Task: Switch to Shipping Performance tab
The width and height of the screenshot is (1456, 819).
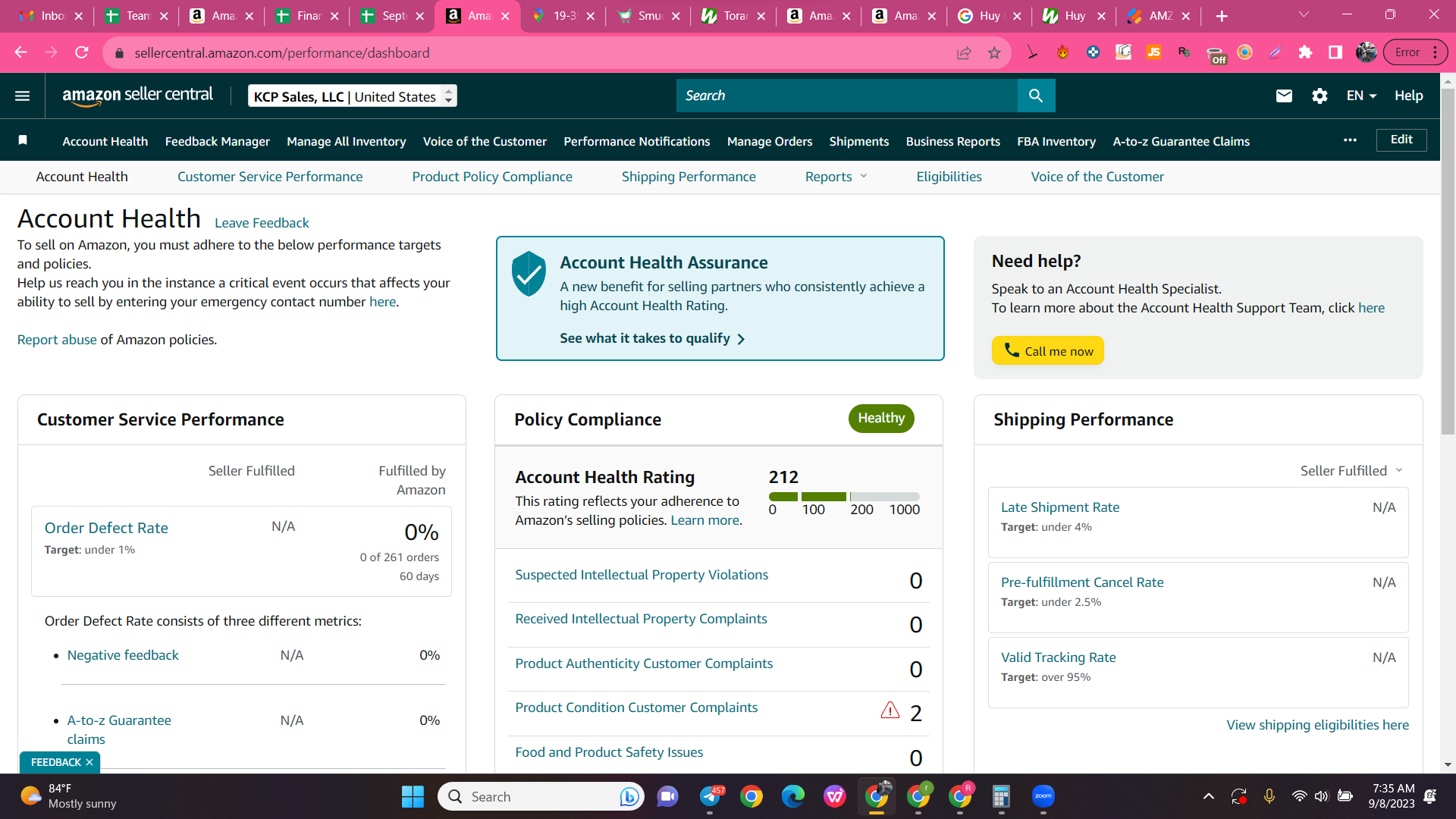Action: 689,177
